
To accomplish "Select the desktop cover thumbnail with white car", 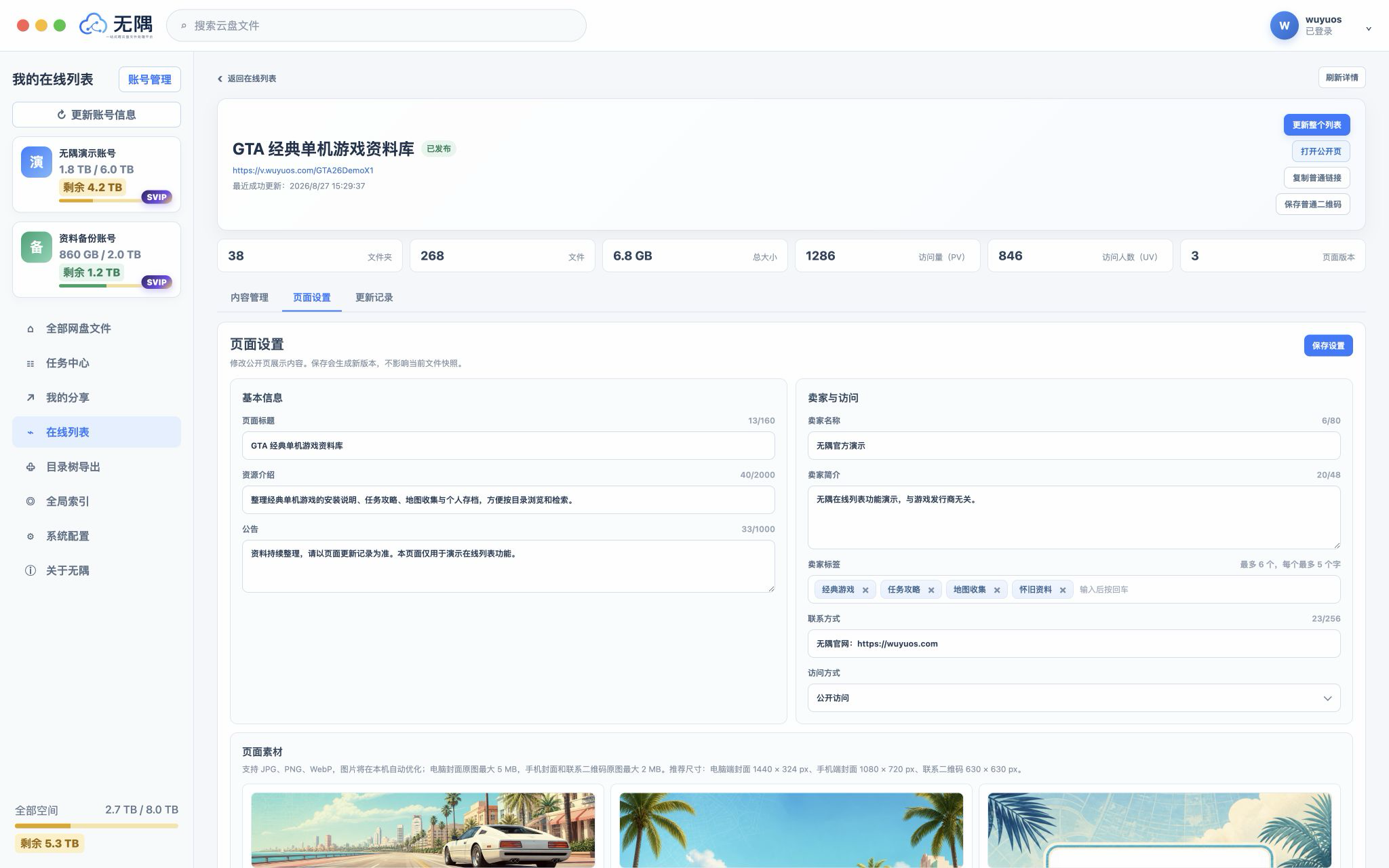I will tap(423, 830).
